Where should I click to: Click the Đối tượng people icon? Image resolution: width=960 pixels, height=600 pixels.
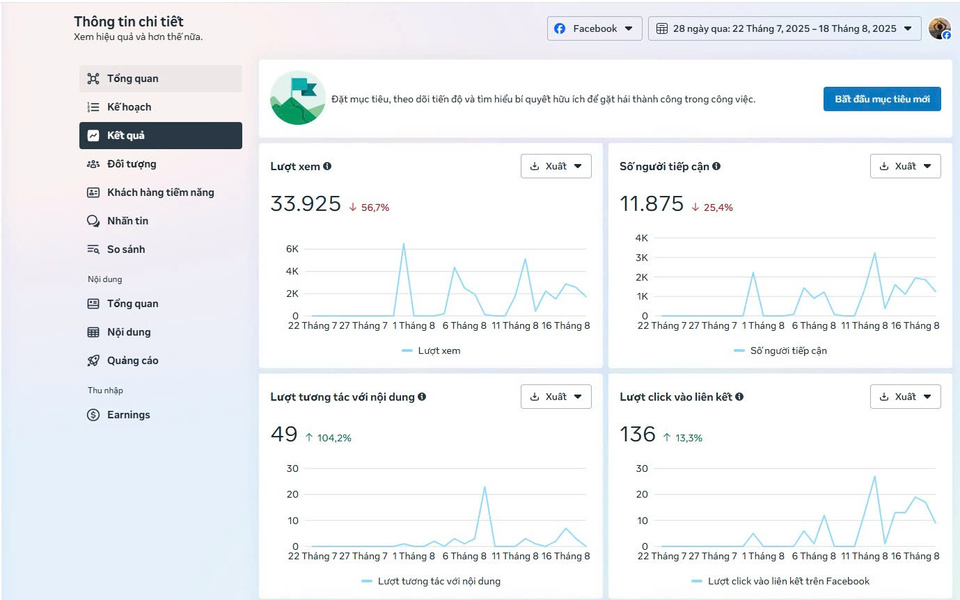click(x=93, y=164)
